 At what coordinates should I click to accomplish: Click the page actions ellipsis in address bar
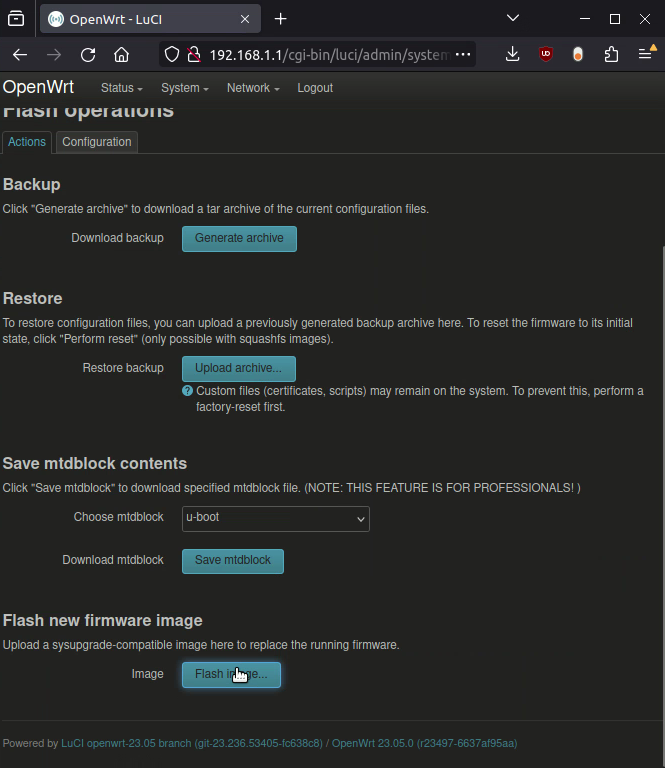tap(463, 54)
